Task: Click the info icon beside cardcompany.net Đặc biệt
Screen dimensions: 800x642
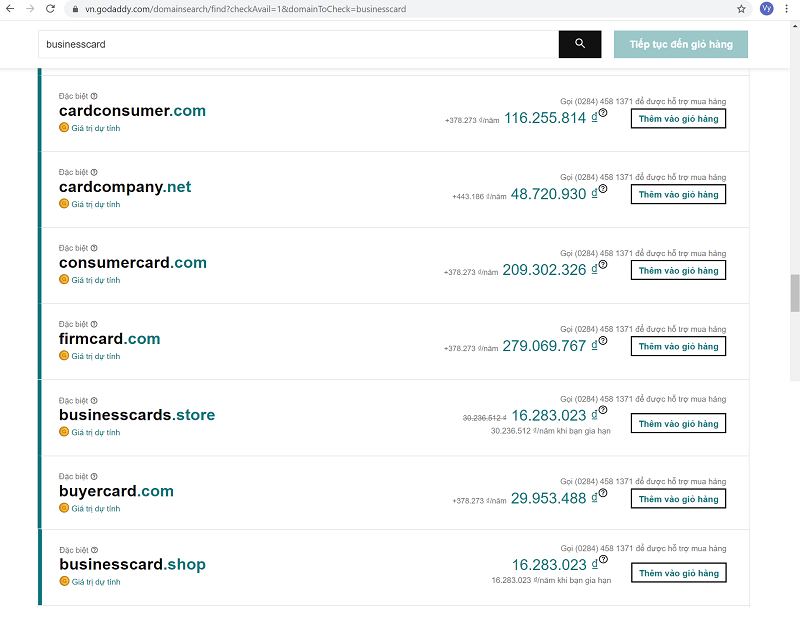Action: [x=94, y=172]
